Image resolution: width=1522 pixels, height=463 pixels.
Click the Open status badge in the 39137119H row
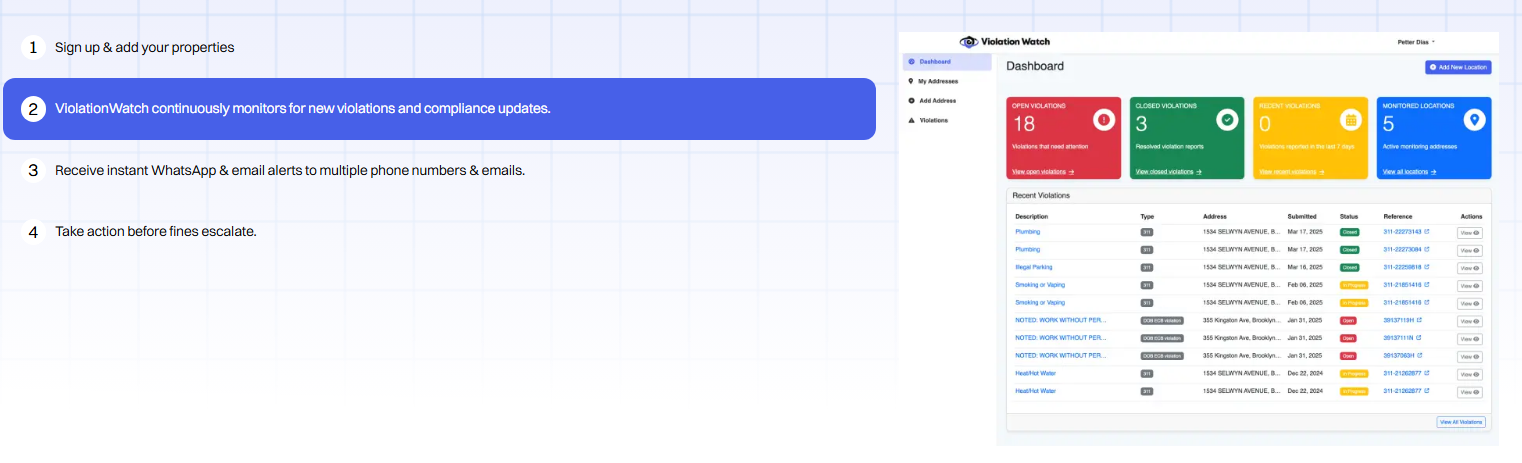[1348, 320]
